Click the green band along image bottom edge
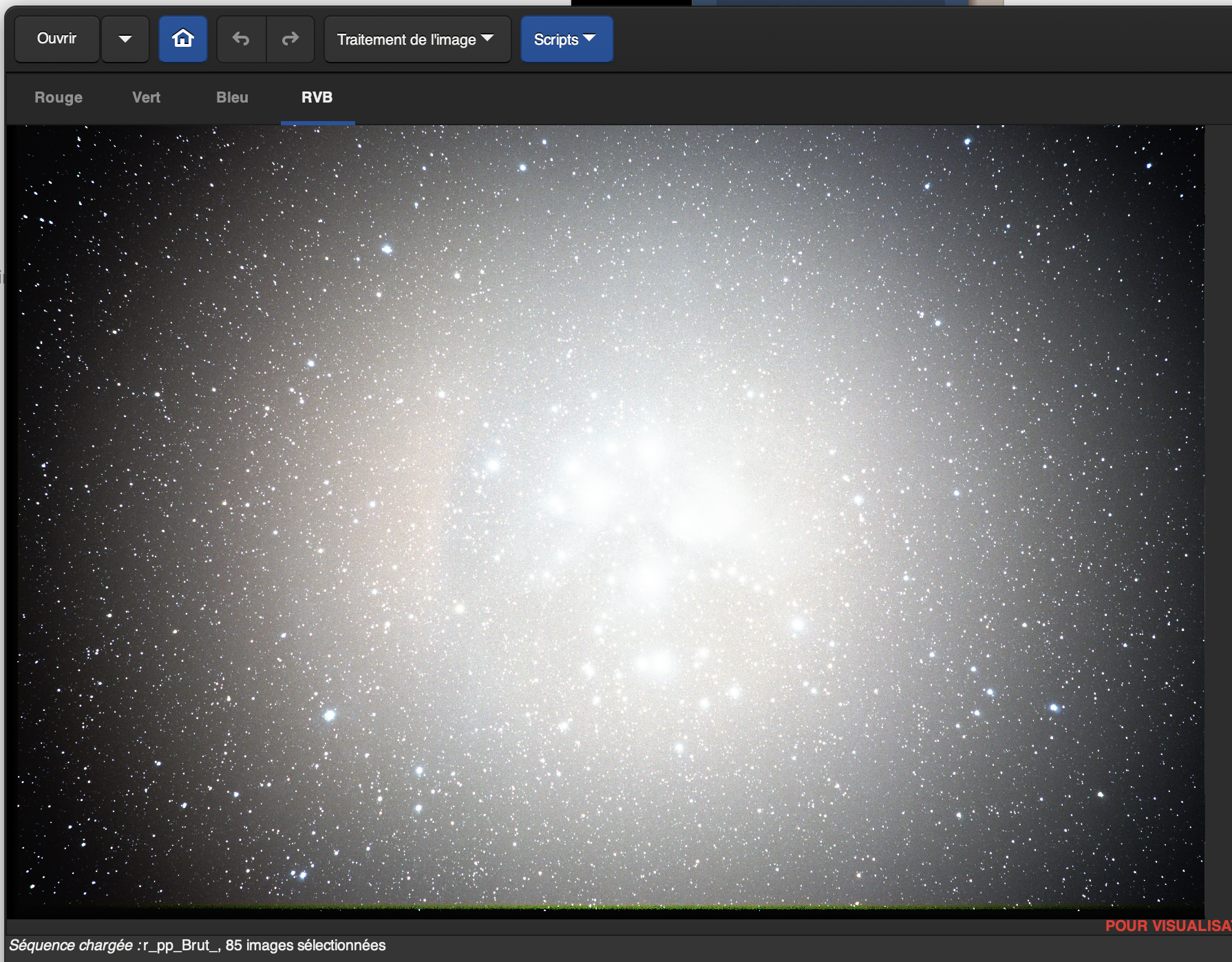This screenshot has height=962, width=1232. [606, 908]
